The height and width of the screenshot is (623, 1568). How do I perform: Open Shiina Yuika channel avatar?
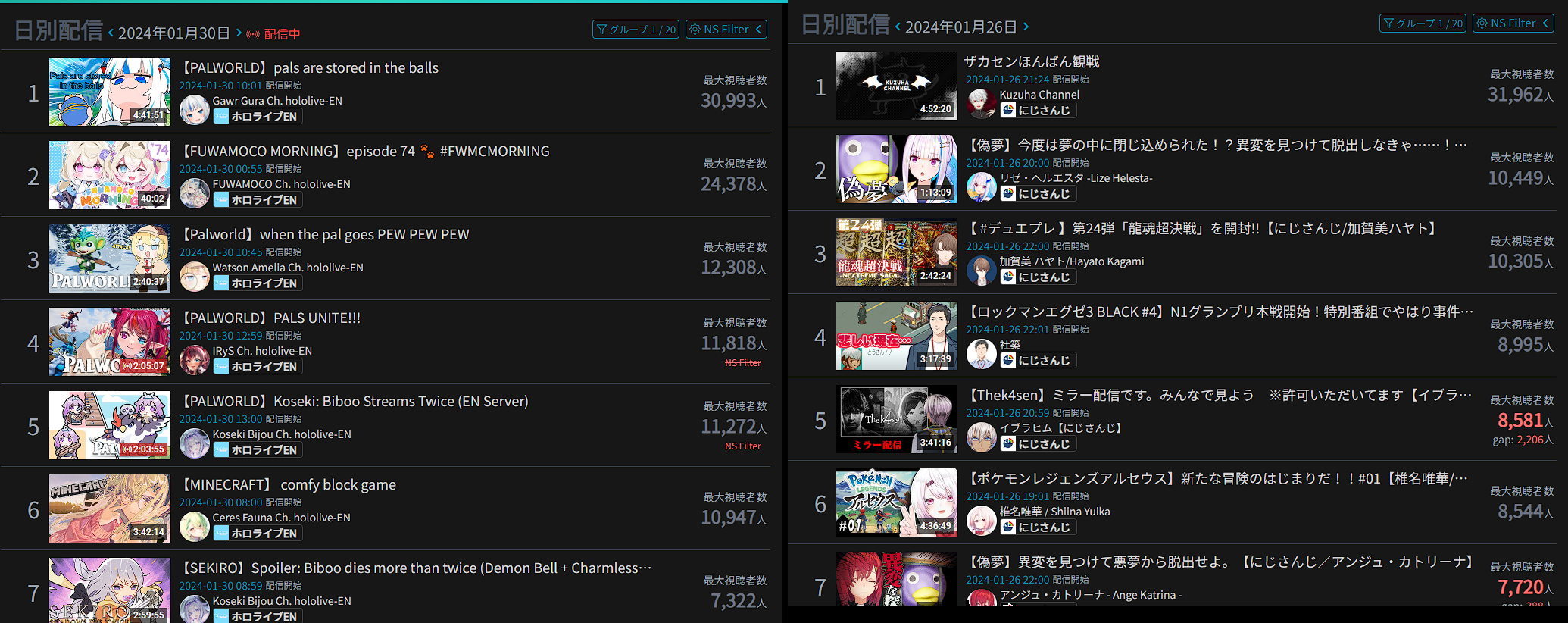[981, 520]
